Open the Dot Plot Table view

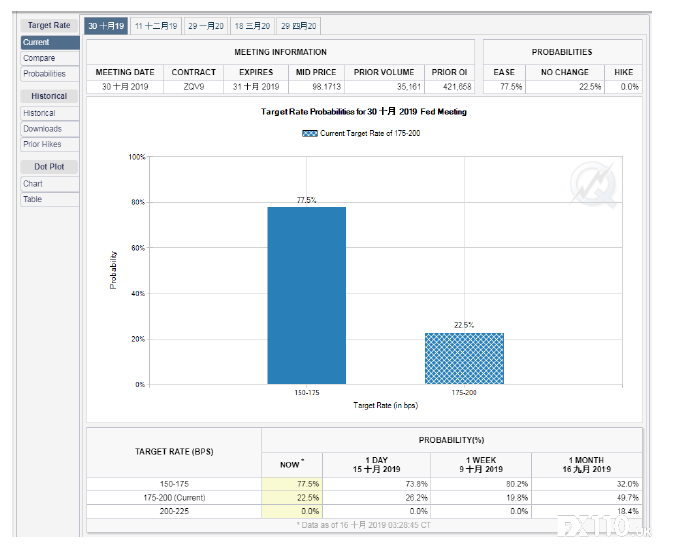[50, 199]
